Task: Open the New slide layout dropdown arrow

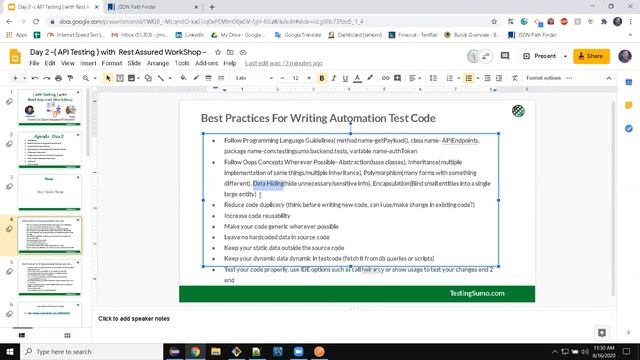Action: coord(24,78)
